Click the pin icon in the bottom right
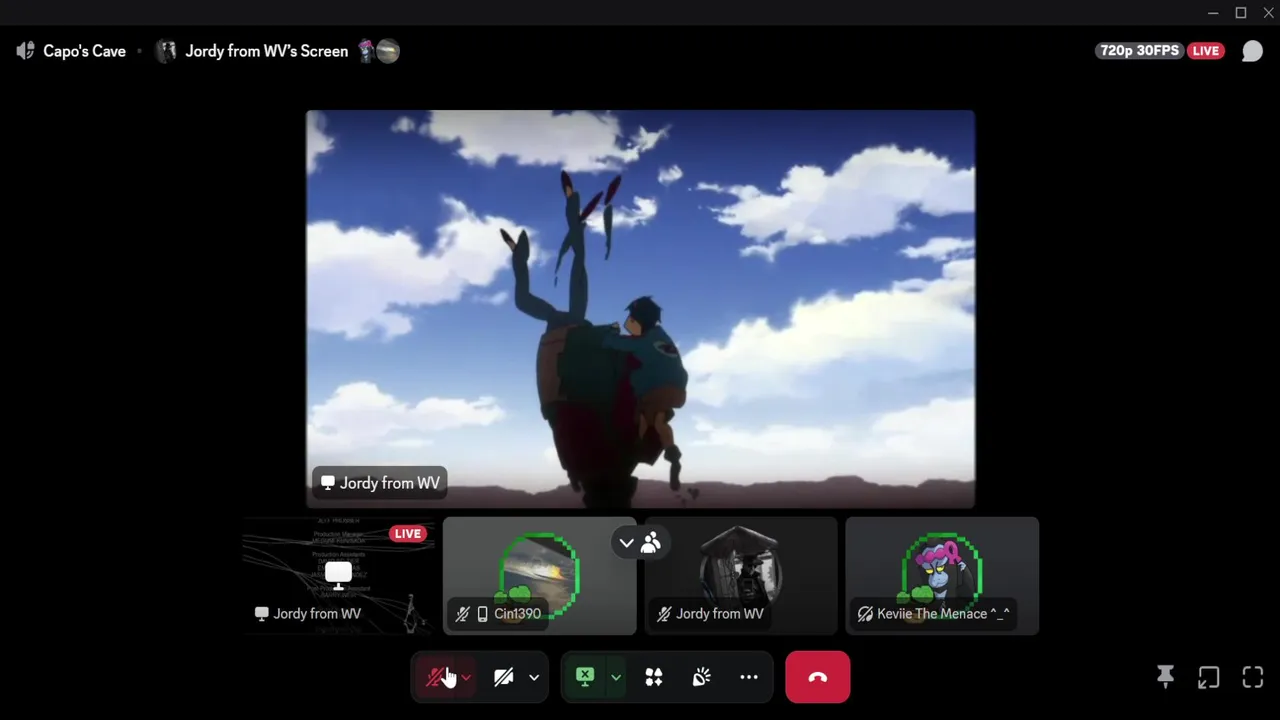 (x=1165, y=677)
